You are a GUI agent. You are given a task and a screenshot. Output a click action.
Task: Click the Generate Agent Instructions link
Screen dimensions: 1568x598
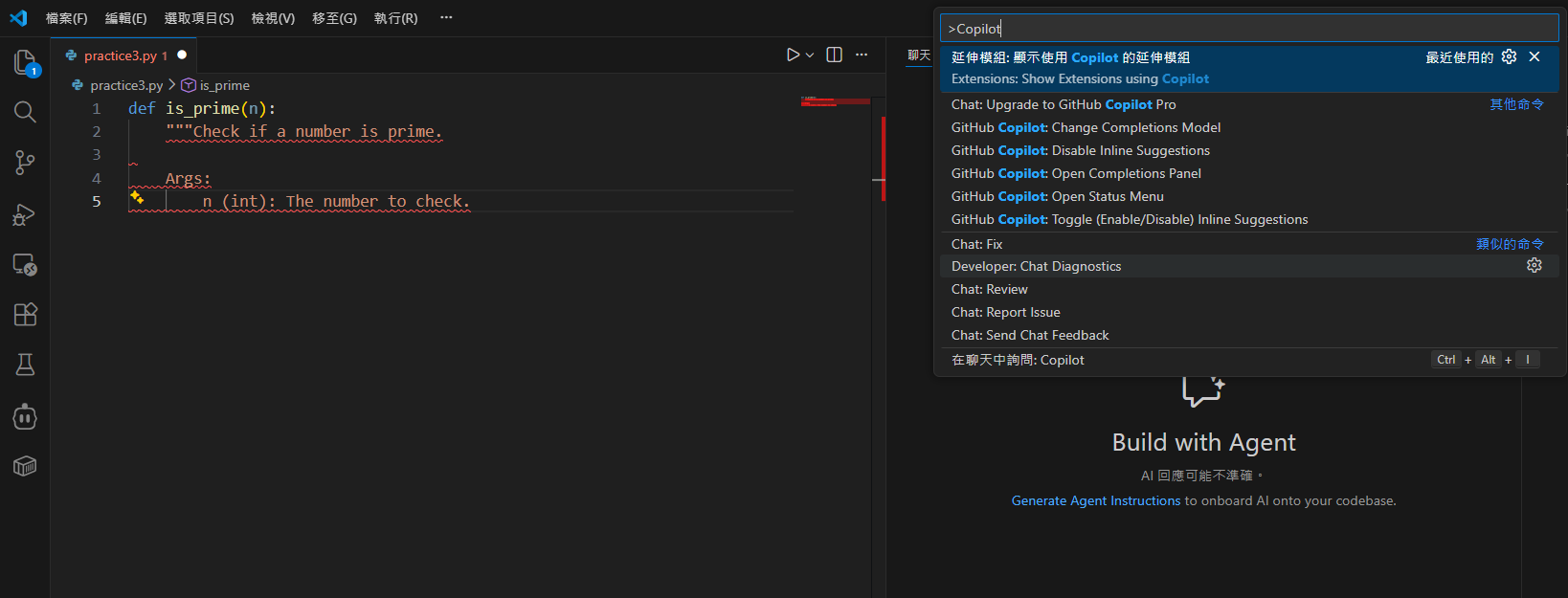[1095, 501]
